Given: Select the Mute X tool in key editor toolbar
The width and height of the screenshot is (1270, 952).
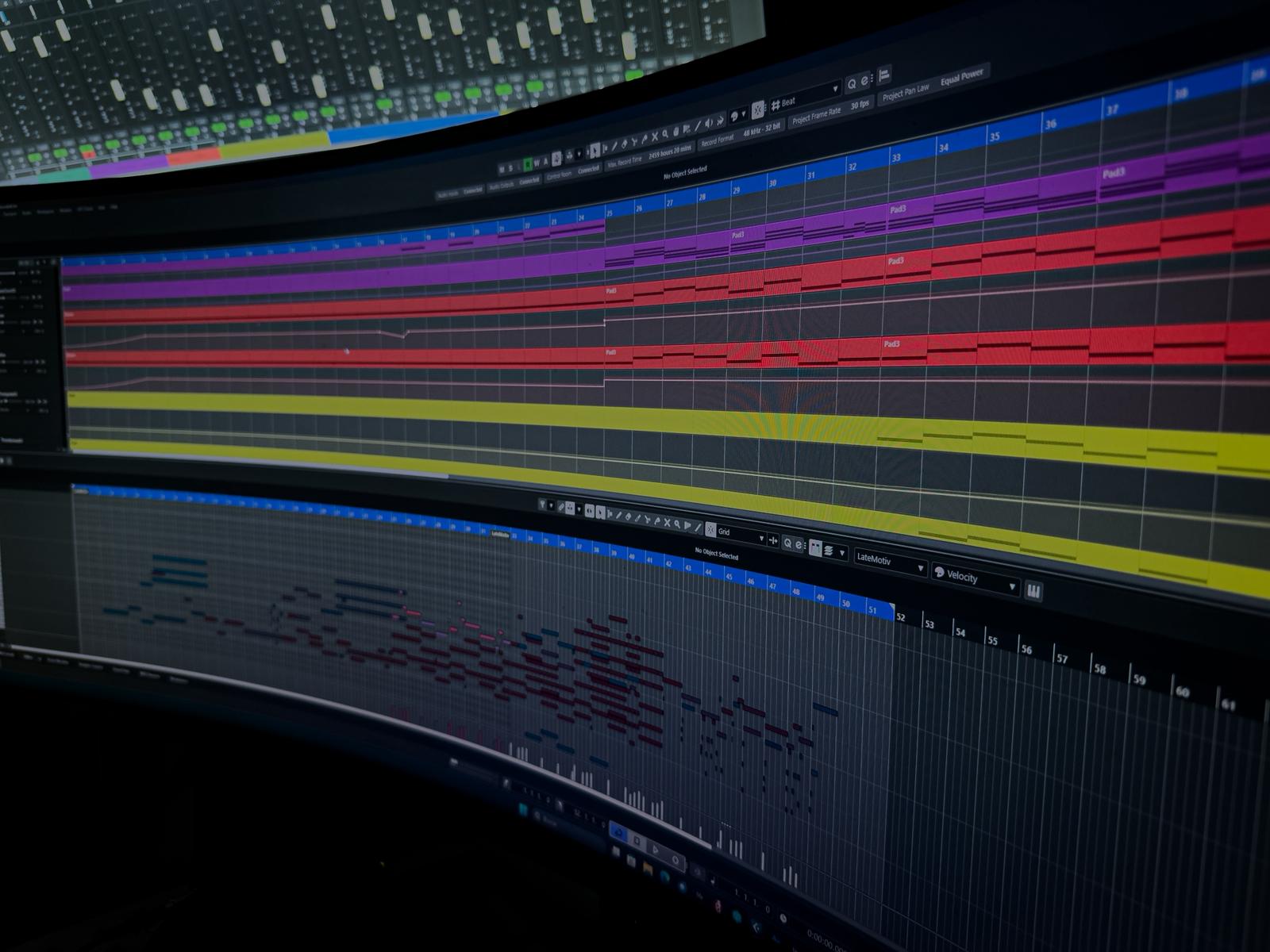Looking at the screenshot, I should coord(667,523).
